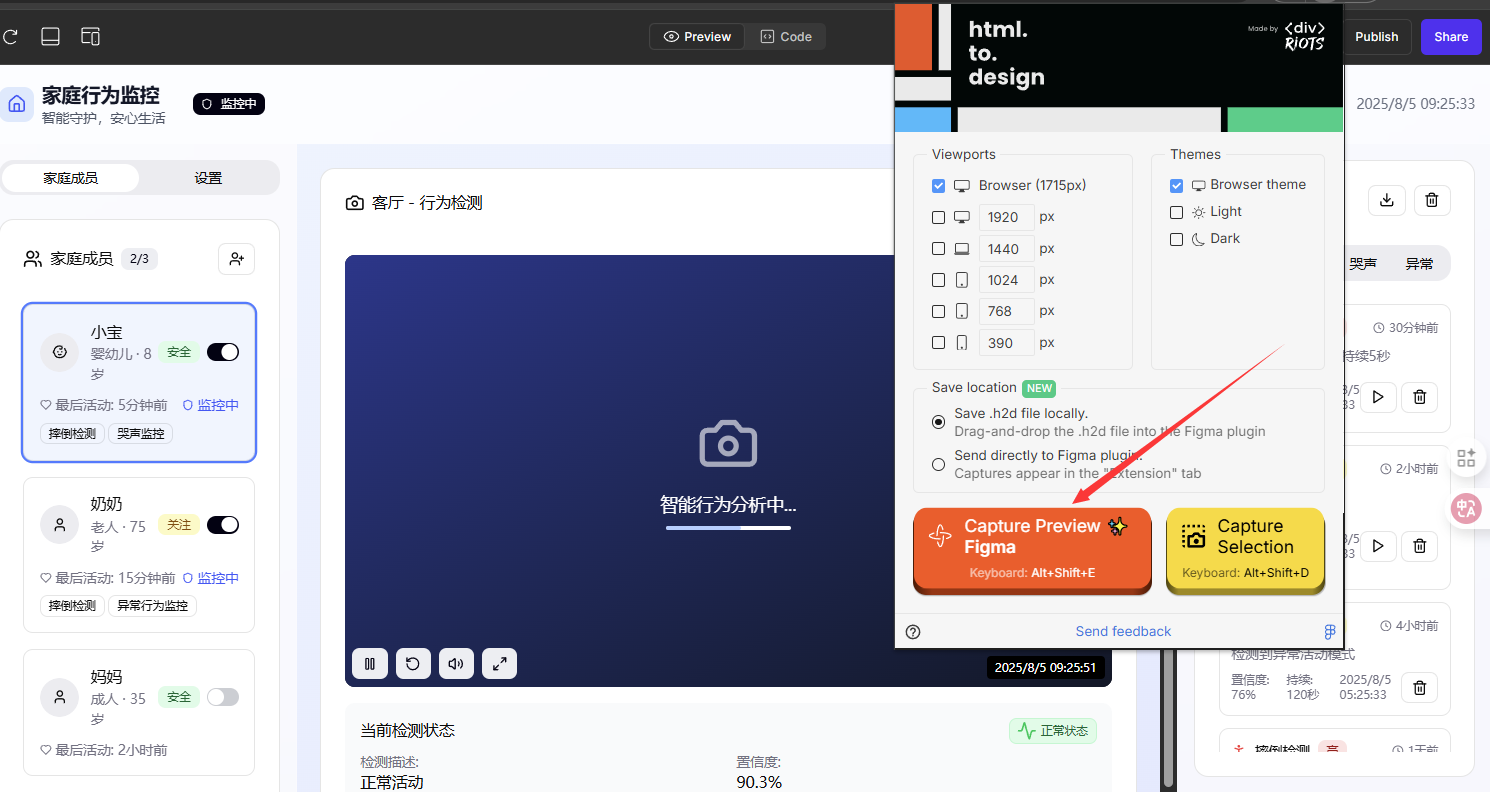
Task: Download event records via the download icon
Action: tap(1386, 200)
